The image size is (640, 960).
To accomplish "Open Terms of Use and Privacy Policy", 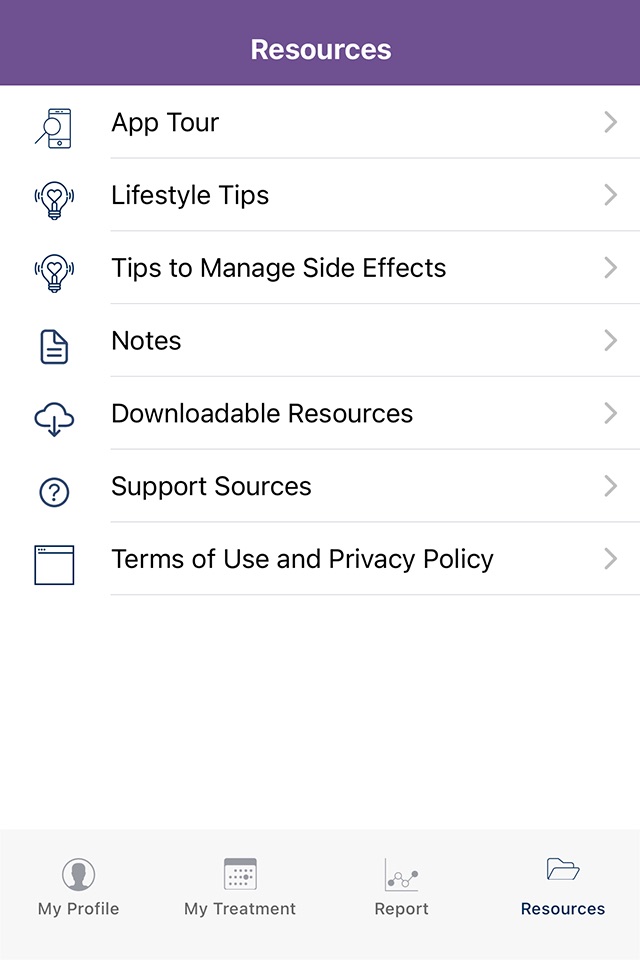I will pos(302,559).
